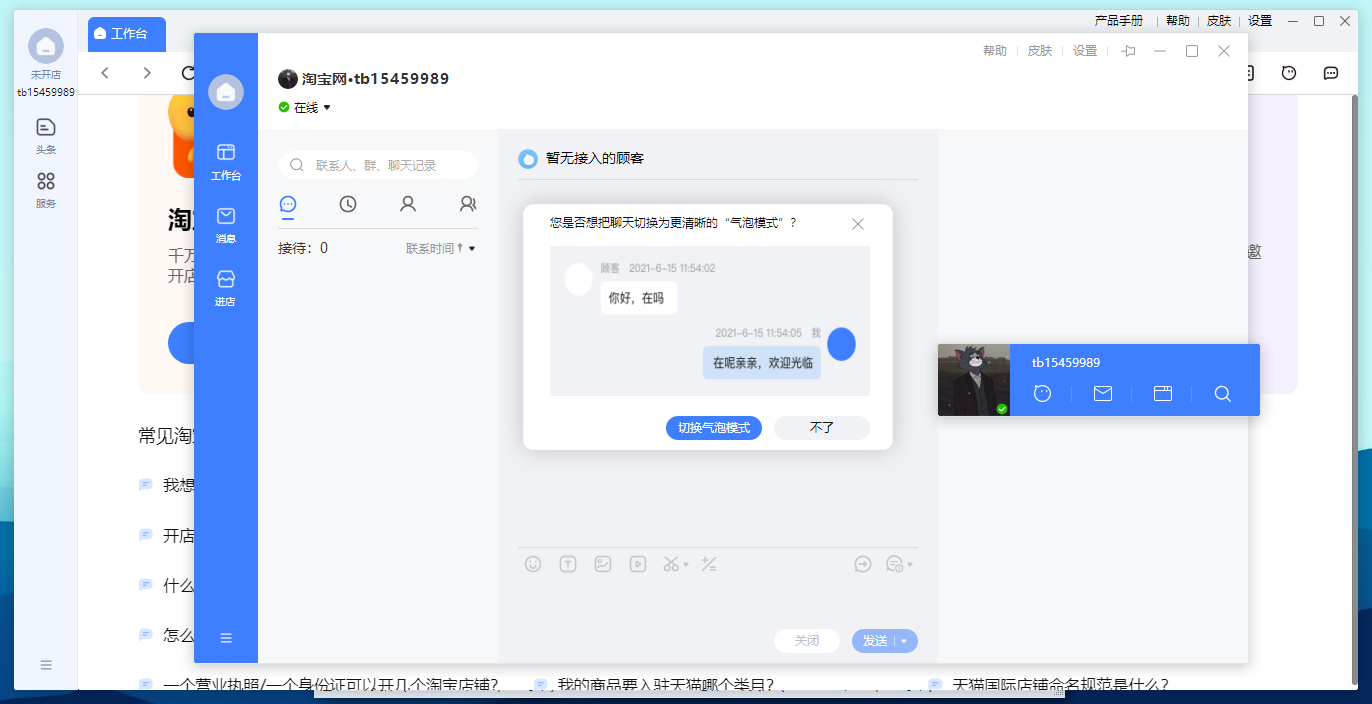Click the 淘宝网•tb15459989 account name
The width and height of the screenshot is (1372, 704).
(x=375, y=79)
